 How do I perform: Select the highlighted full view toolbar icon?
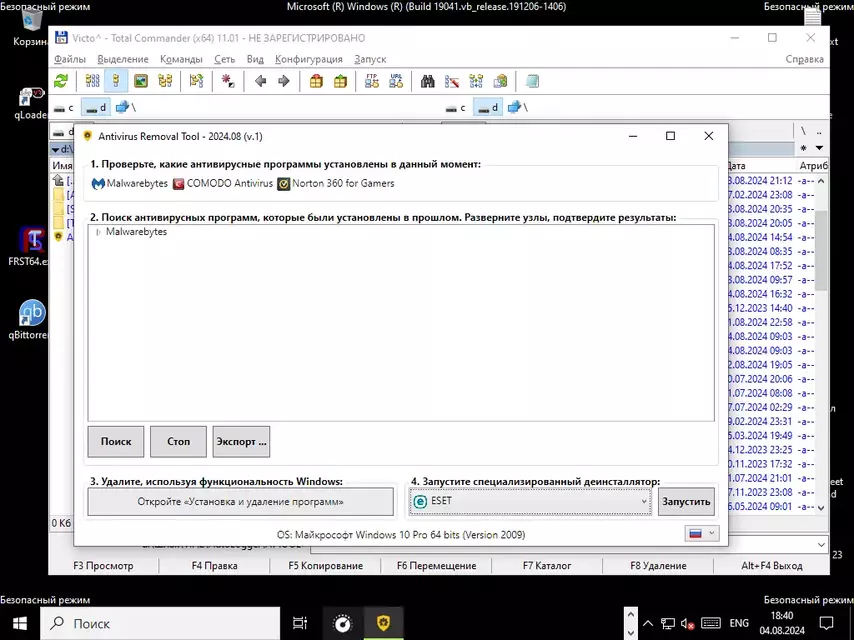coord(116,81)
